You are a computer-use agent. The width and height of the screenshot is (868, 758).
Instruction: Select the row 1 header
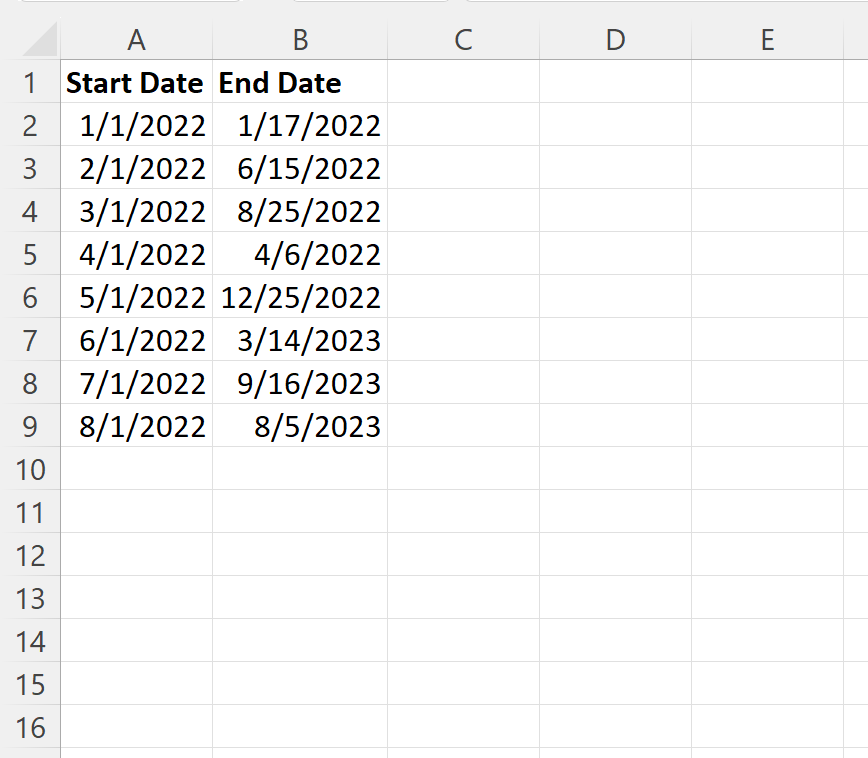pyautogui.click(x=32, y=83)
